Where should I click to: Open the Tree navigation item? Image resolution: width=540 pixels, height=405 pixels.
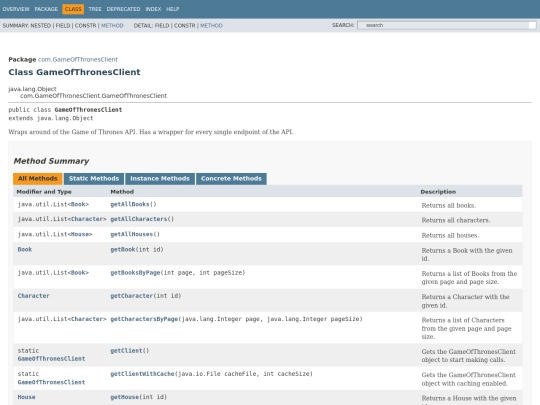95,9
